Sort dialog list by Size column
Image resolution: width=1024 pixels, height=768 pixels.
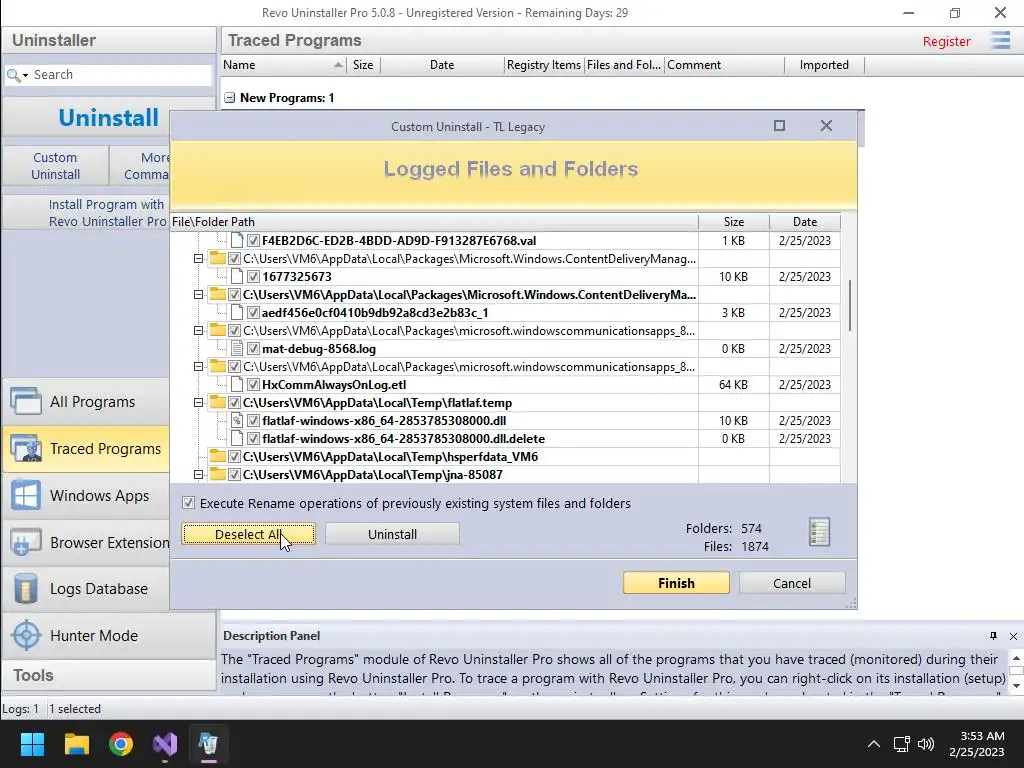pyautogui.click(x=733, y=222)
